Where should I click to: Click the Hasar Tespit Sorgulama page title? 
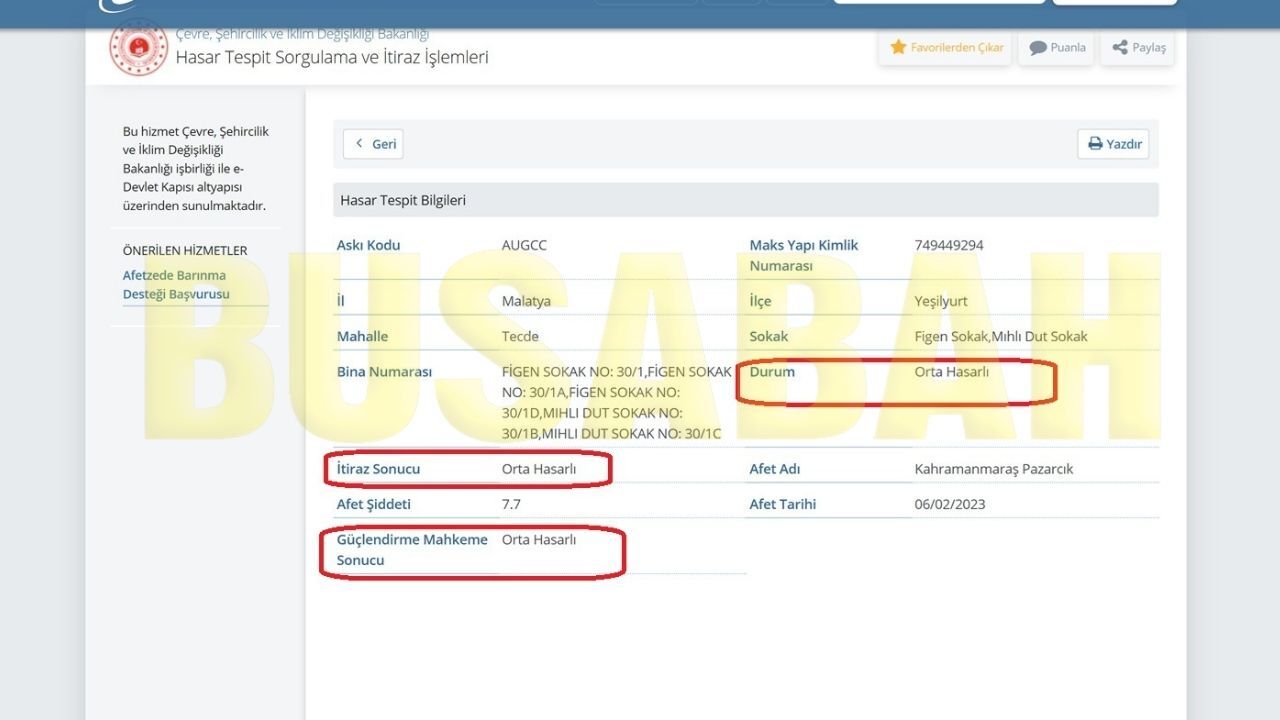[x=332, y=57]
